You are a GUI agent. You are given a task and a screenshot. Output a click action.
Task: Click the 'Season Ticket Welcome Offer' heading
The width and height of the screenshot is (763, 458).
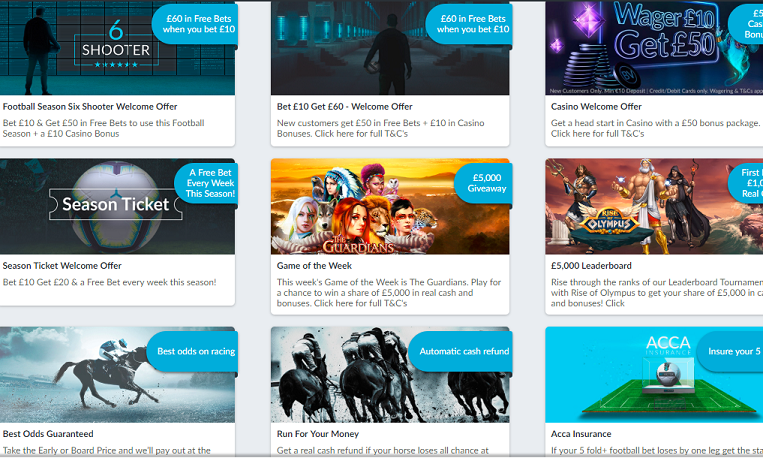tap(62, 266)
